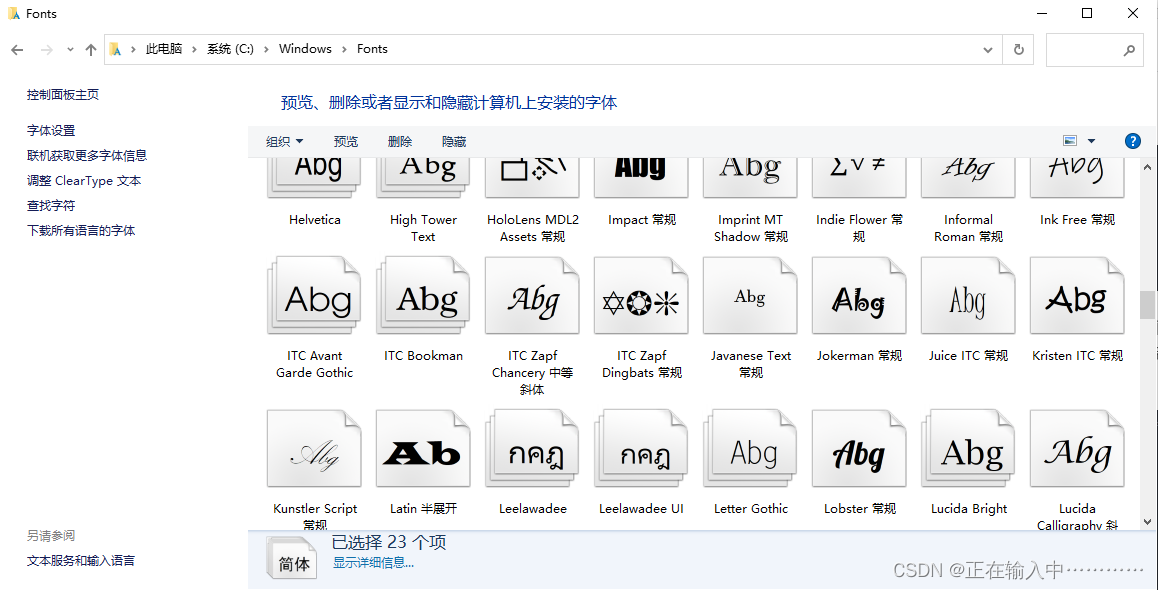Select the ITC Zapf Chancery font icon
This screenshot has width=1158, height=590.
tap(532, 295)
